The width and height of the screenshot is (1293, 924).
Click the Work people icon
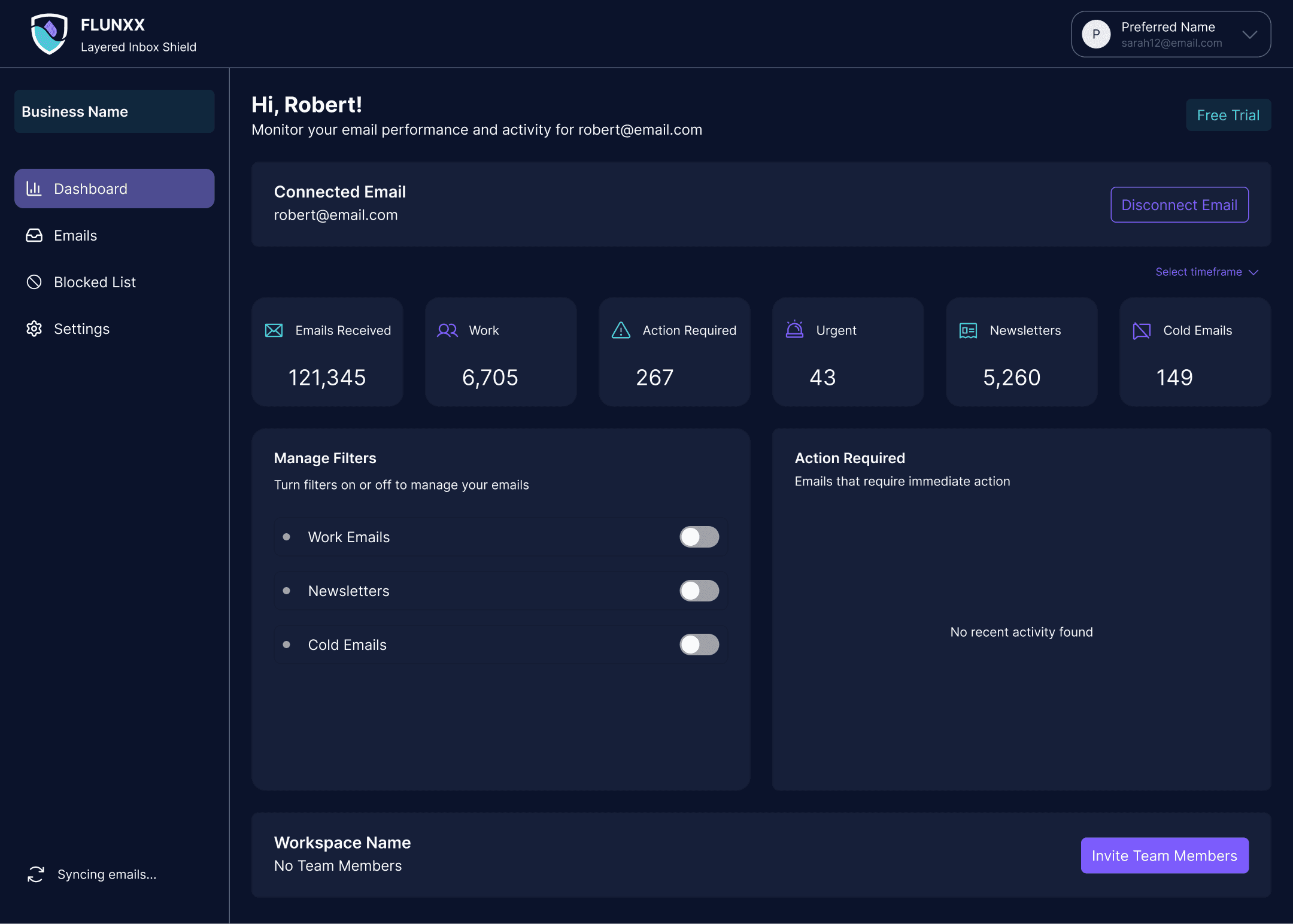tap(447, 330)
